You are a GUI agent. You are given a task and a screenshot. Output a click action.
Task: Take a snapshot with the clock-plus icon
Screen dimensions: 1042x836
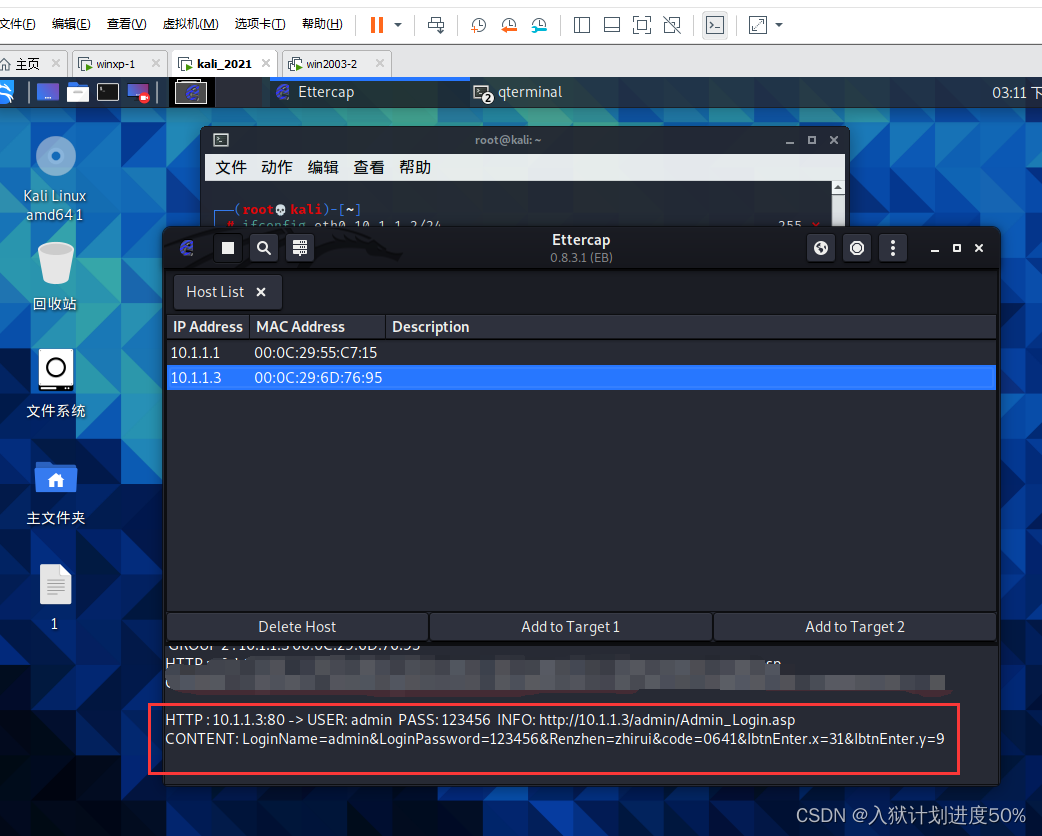coord(478,25)
